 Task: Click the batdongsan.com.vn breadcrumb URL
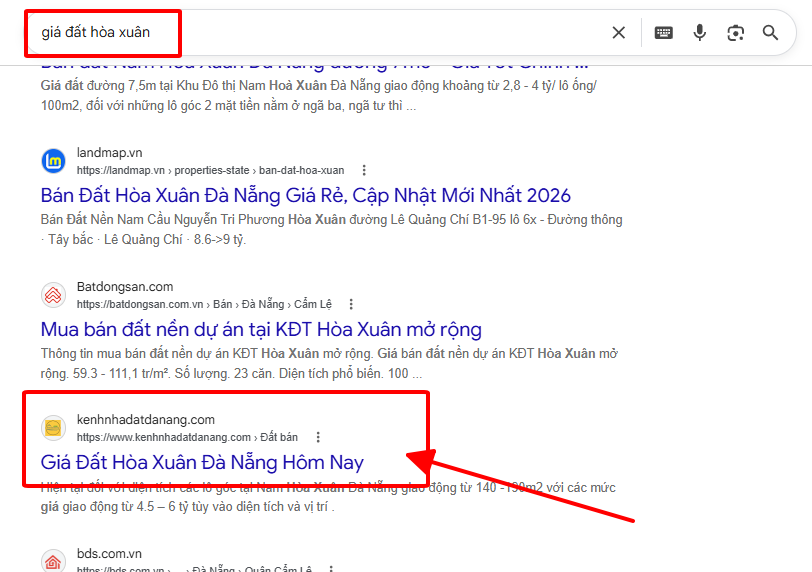tap(204, 304)
